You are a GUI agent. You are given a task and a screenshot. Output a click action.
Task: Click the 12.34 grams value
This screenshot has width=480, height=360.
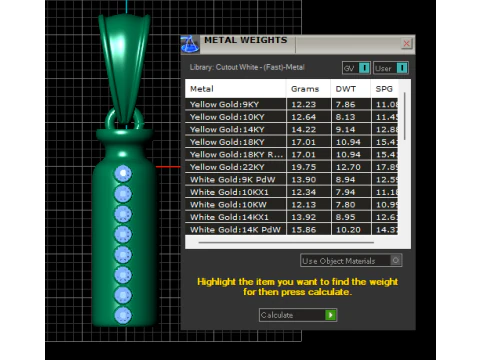tap(303, 192)
